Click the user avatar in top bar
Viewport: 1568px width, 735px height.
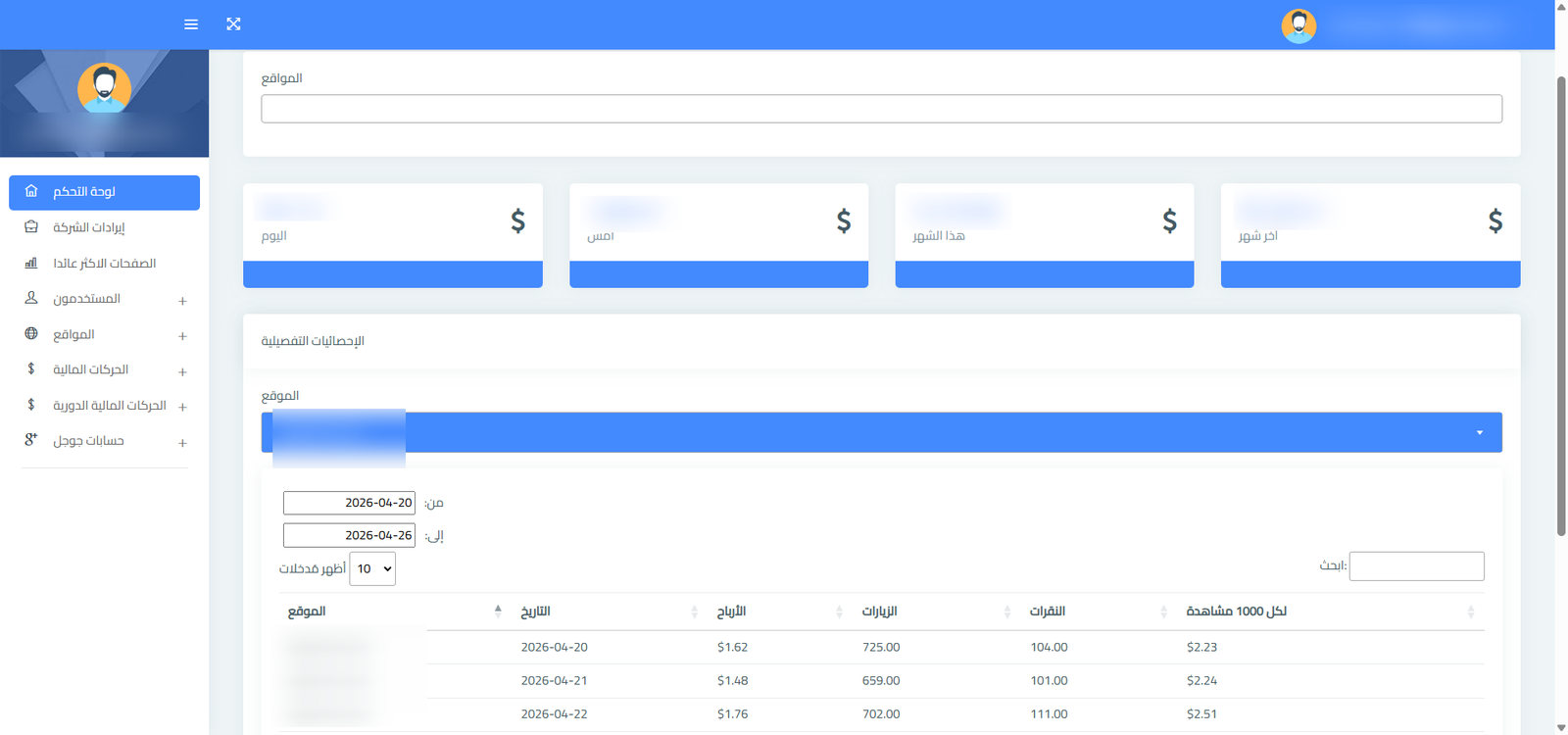tap(1298, 26)
